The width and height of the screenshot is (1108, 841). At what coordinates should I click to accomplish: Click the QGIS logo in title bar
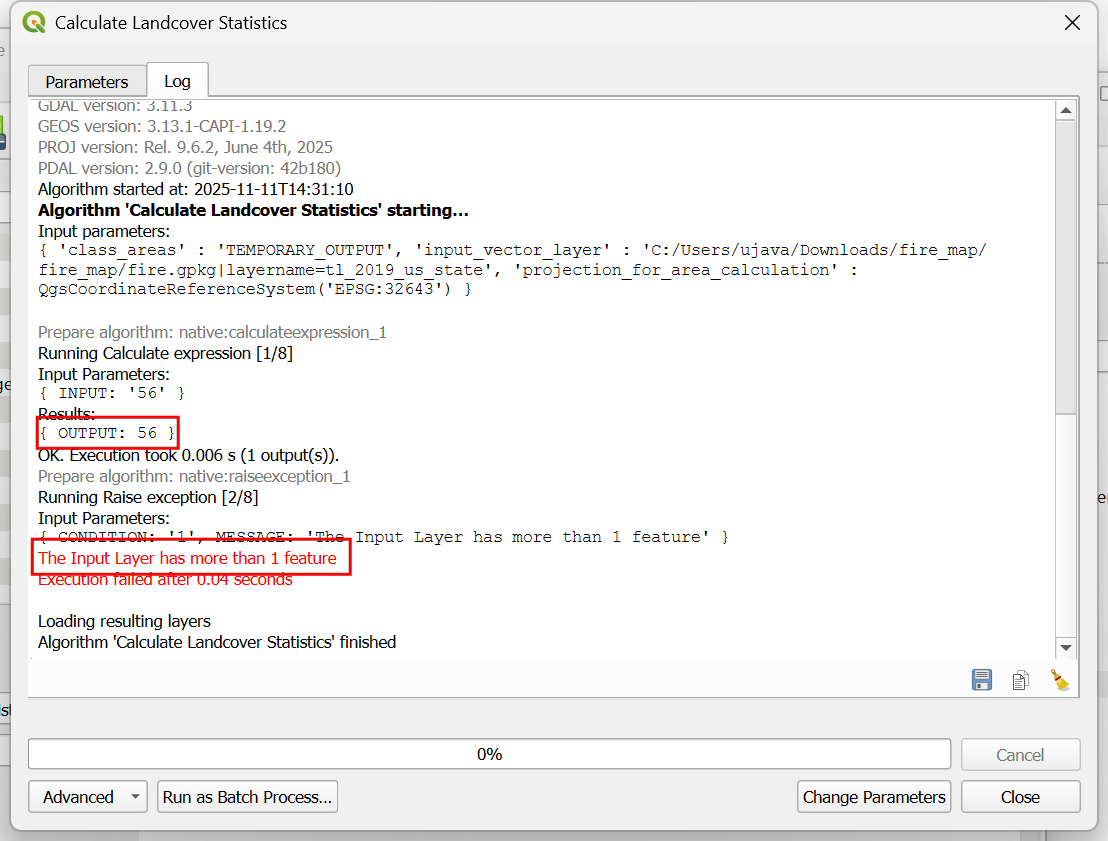[x=33, y=22]
